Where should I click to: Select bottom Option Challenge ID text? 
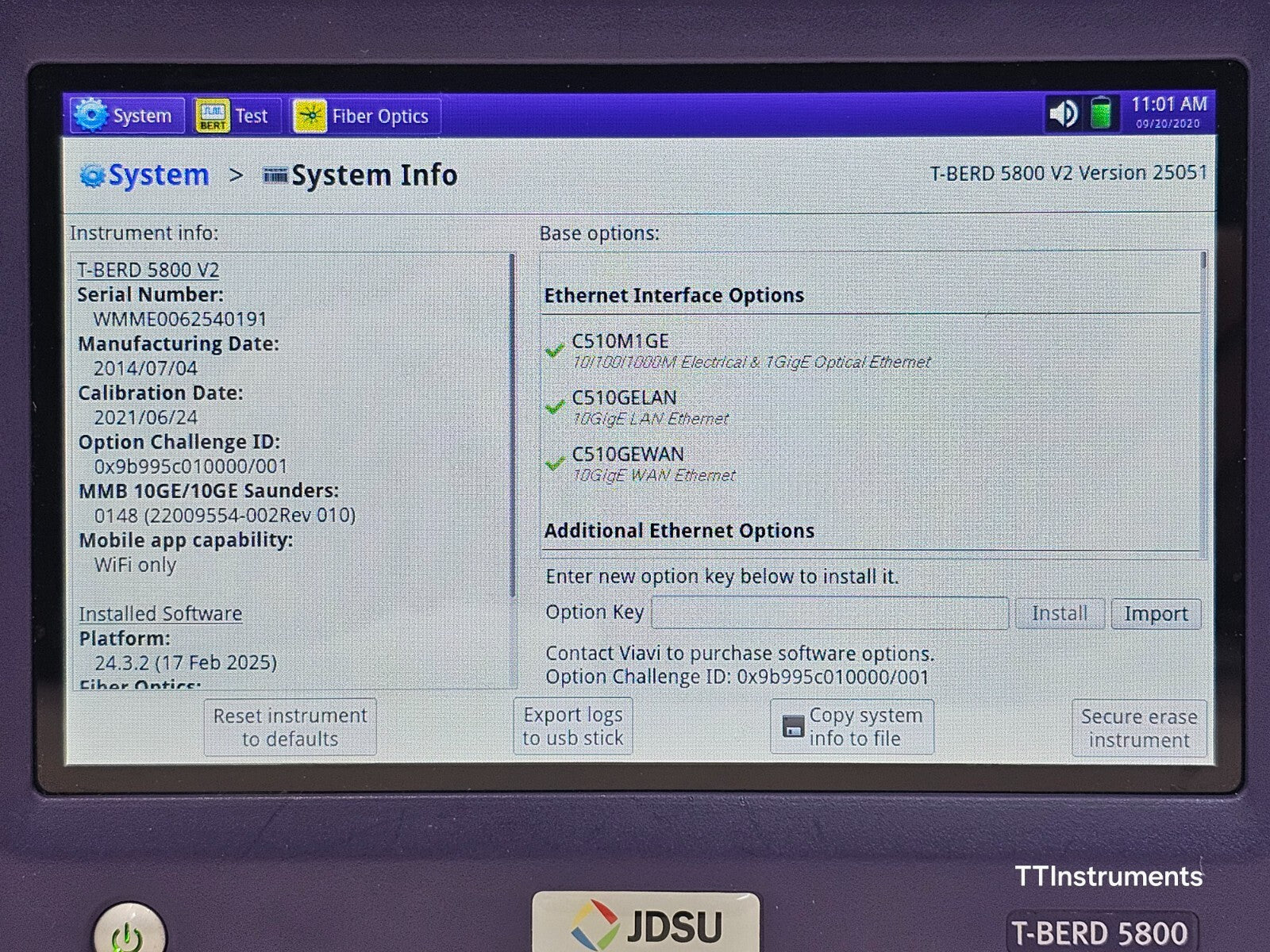coord(737,677)
